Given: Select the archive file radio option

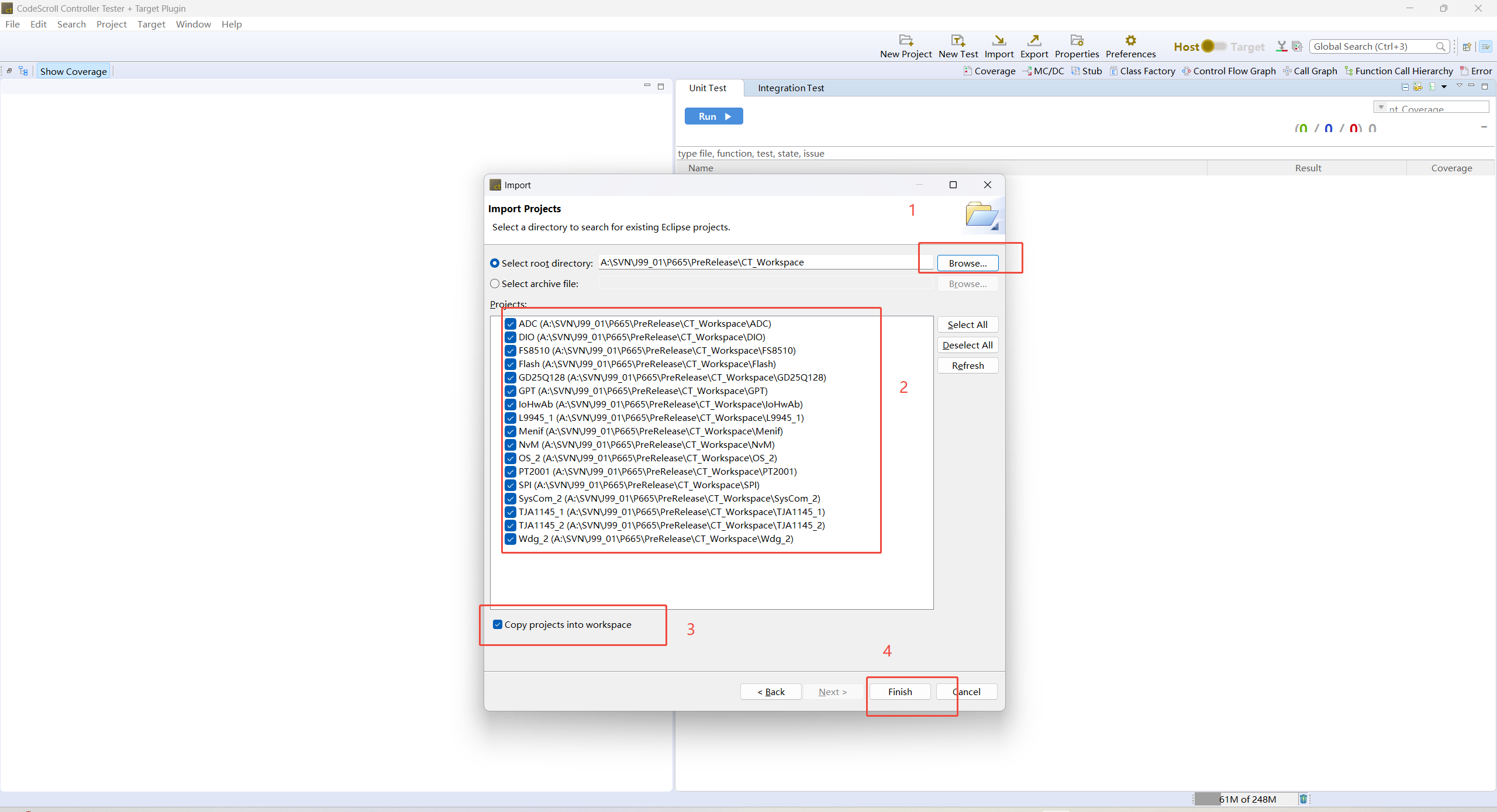Looking at the screenshot, I should (x=495, y=284).
